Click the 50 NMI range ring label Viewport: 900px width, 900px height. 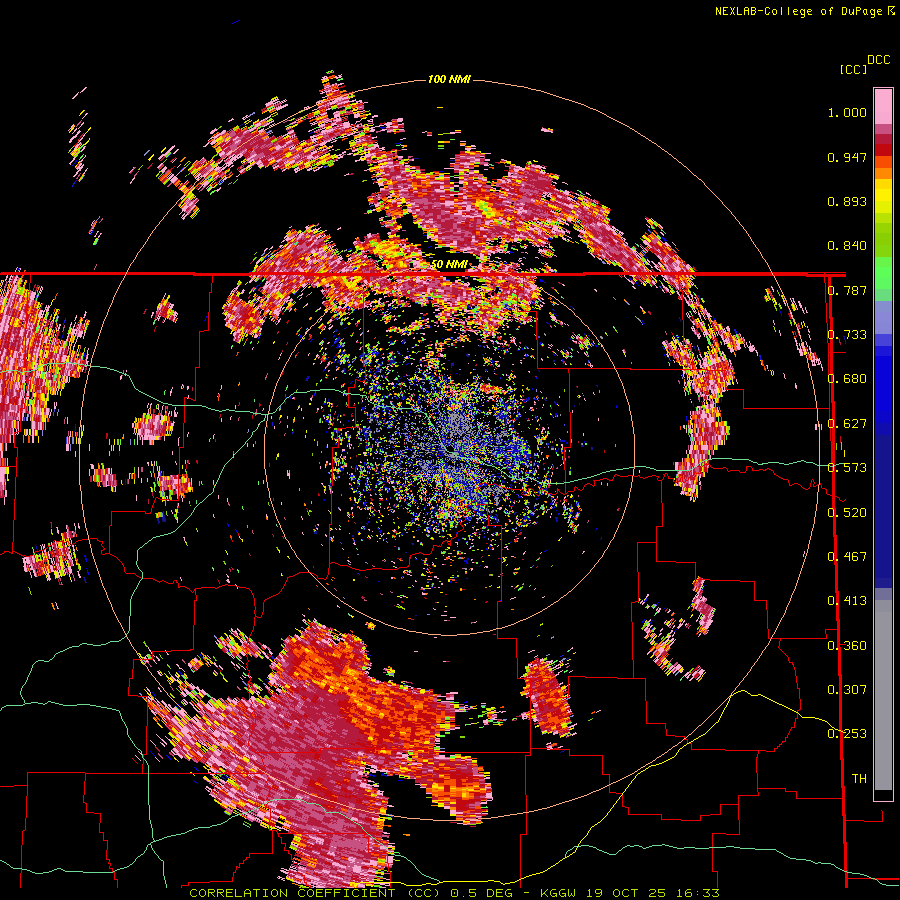(449, 265)
